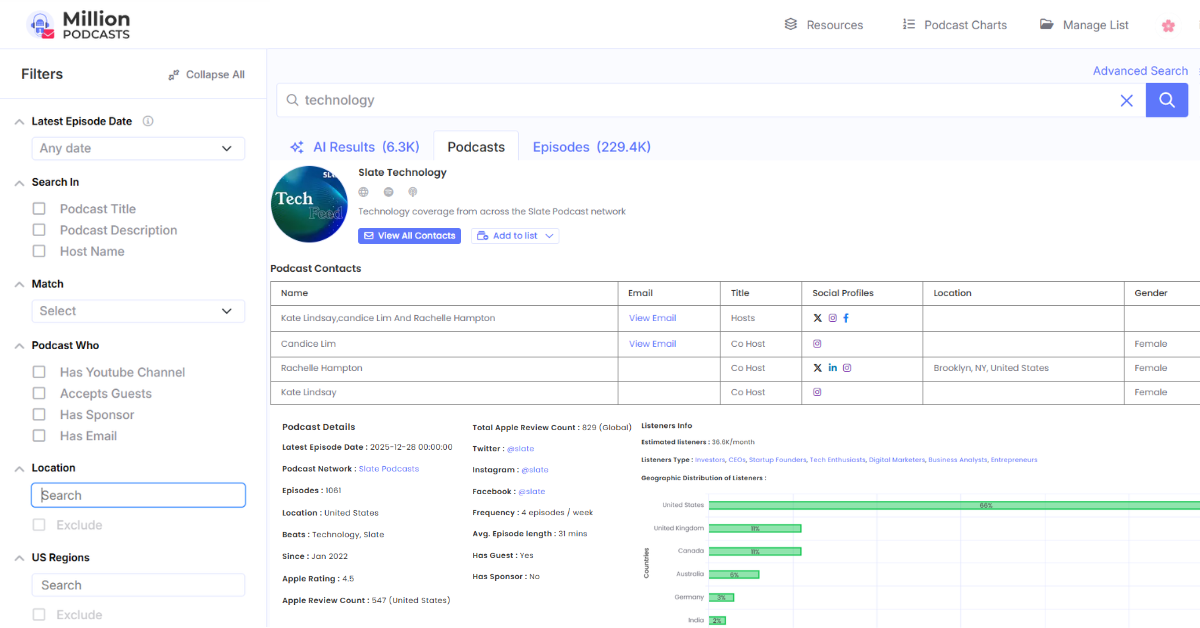Open the Manage List menu
The width and height of the screenshot is (1200, 628).
(1084, 25)
